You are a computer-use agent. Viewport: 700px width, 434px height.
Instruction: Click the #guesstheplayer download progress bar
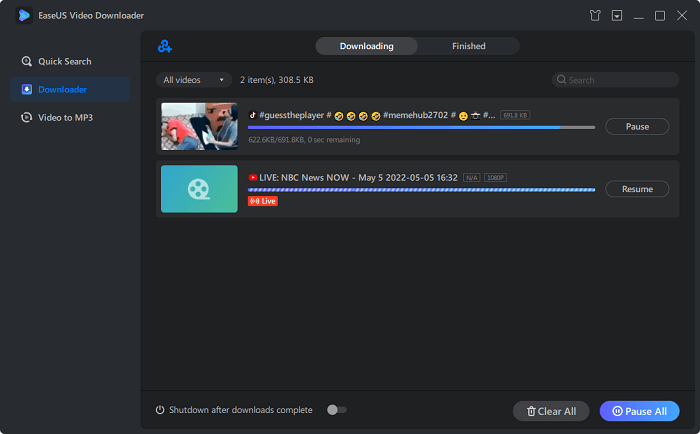click(x=421, y=127)
